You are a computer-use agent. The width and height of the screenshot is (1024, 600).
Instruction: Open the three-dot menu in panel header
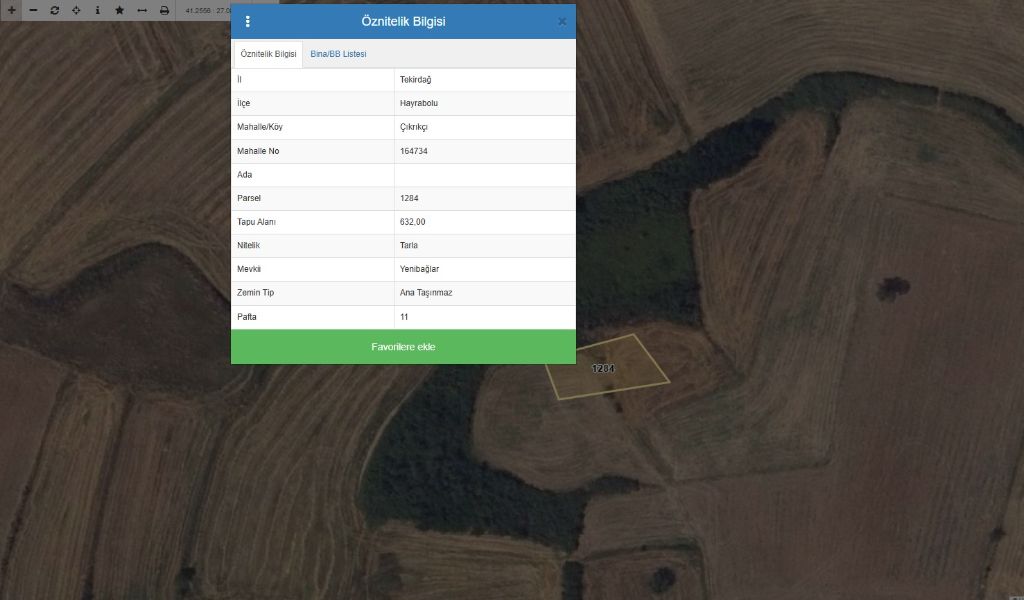[x=248, y=21]
